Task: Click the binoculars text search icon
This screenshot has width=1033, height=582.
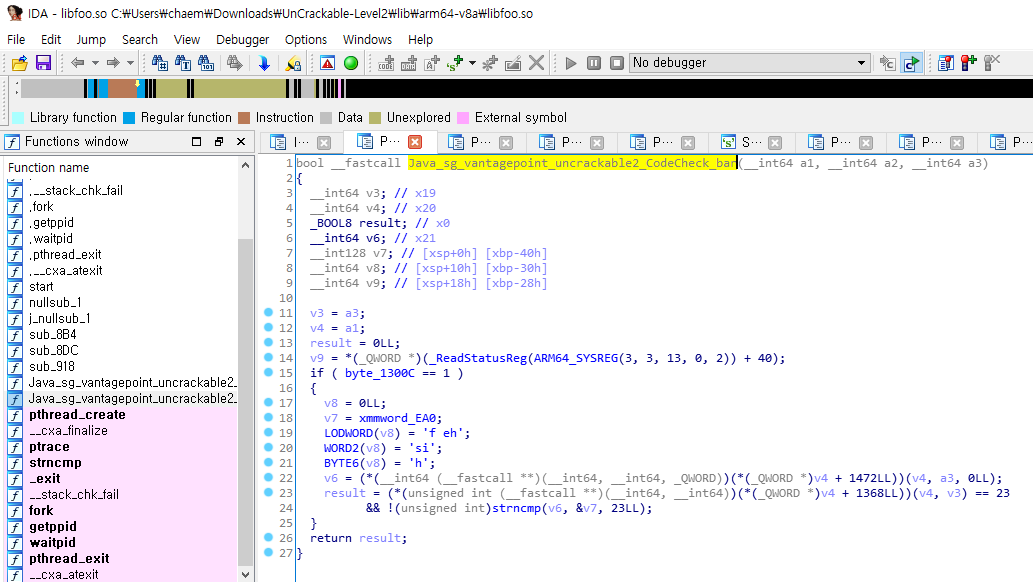Action: point(182,63)
